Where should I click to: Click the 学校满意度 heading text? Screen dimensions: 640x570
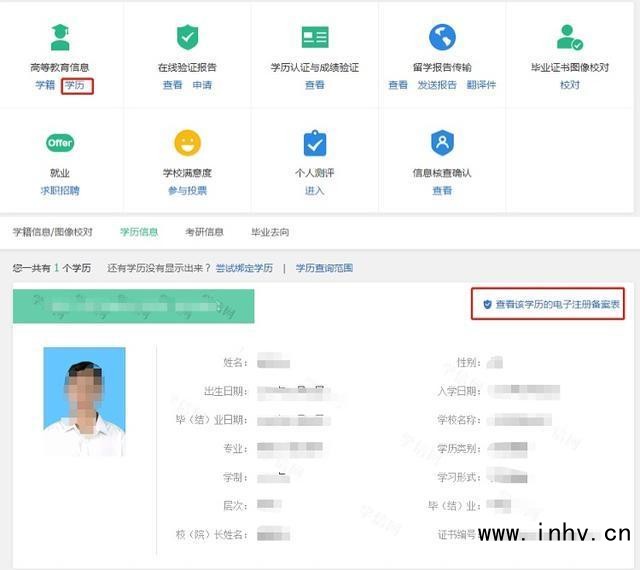[187, 173]
